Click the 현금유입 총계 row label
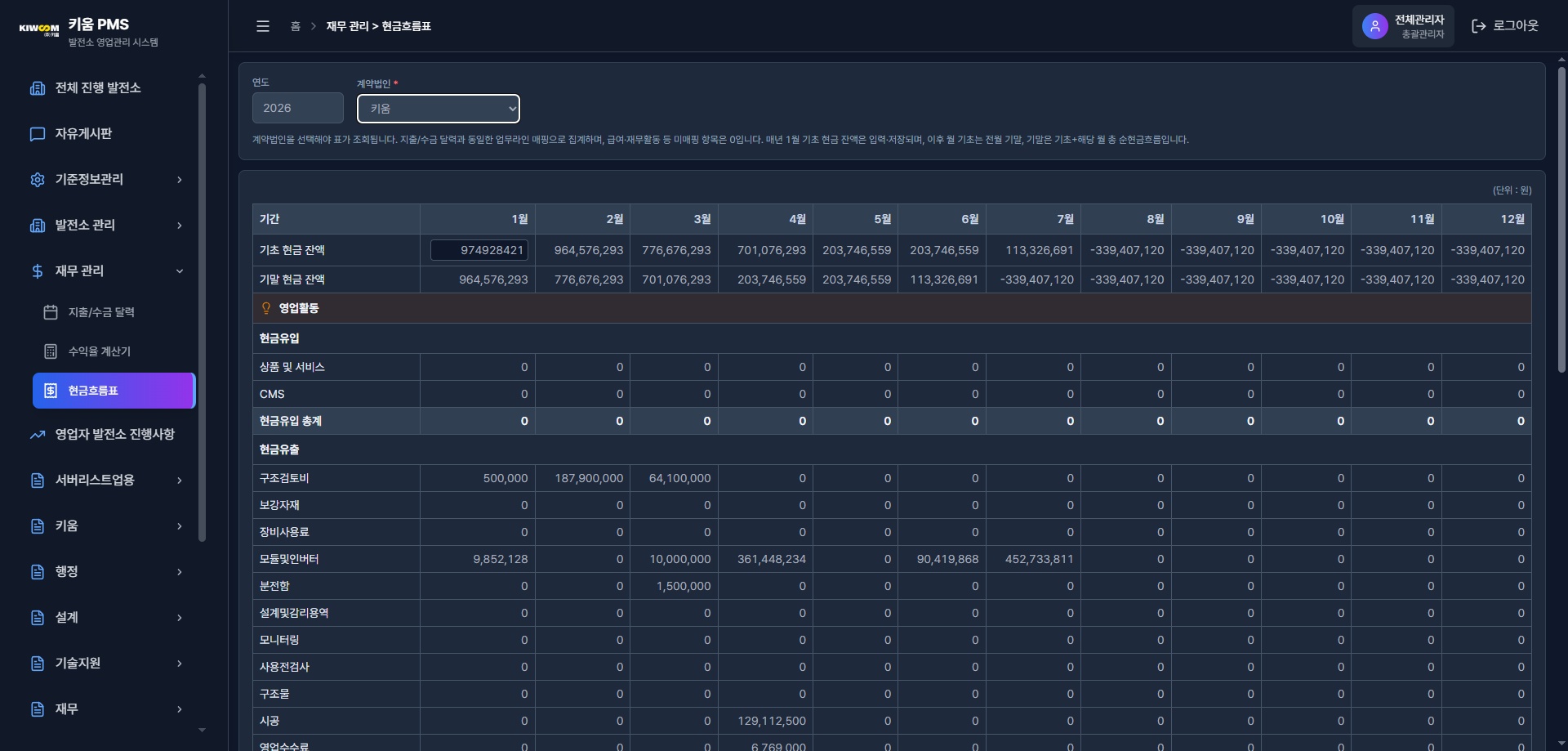 pyautogui.click(x=291, y=421)
